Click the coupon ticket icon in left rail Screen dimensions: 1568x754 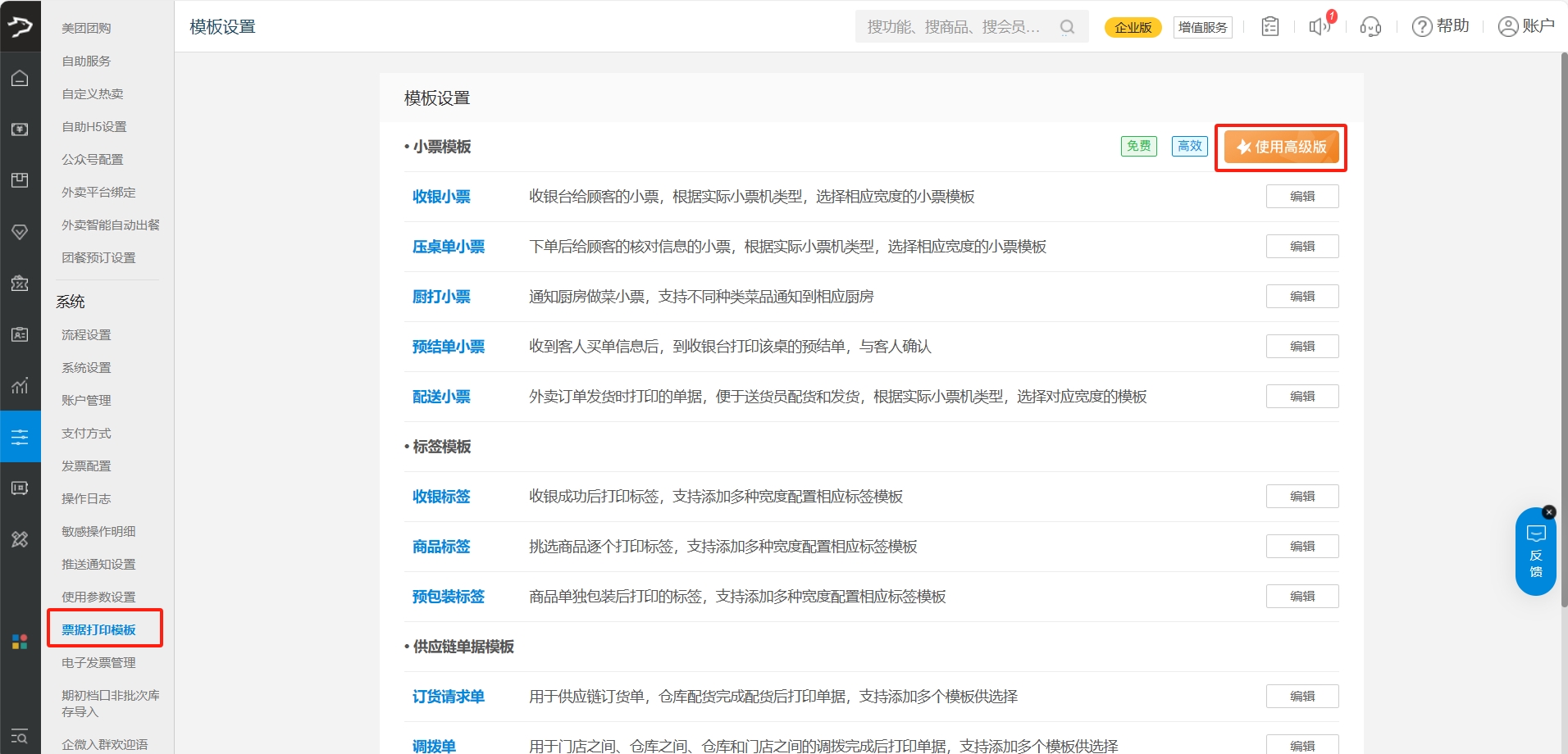[20, 284]
